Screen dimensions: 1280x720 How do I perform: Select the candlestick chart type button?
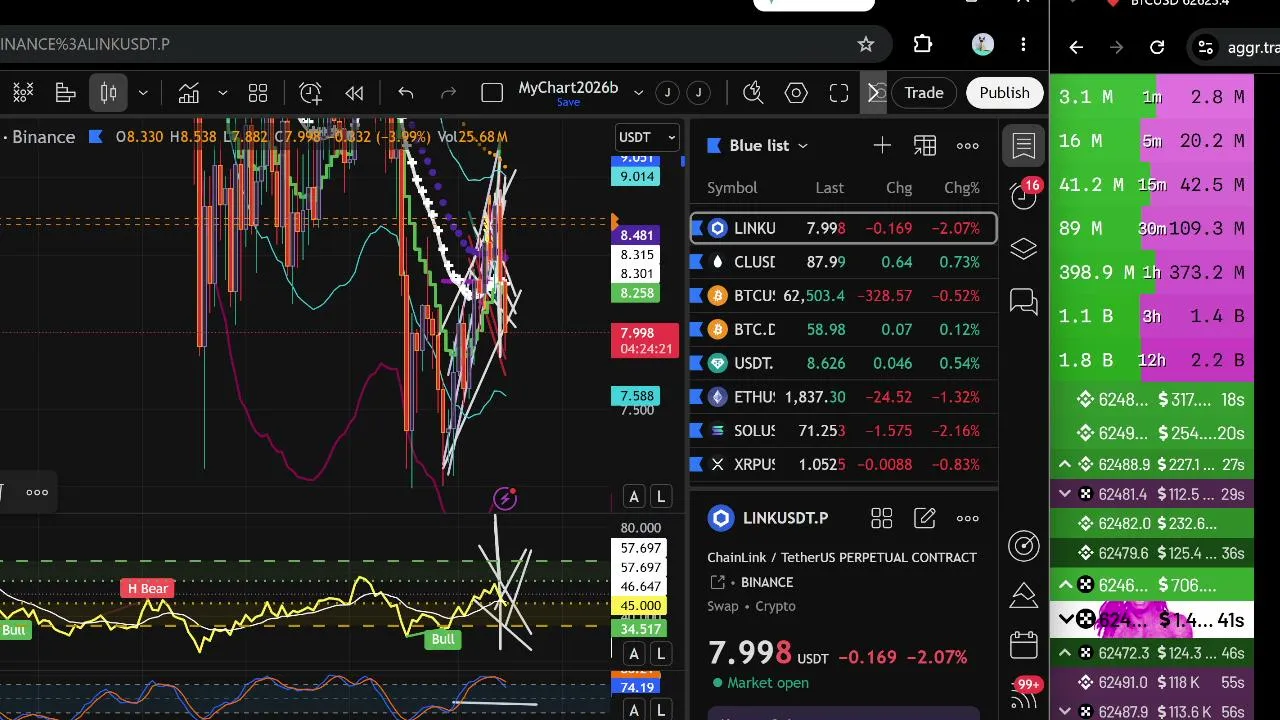pyautogui.click(x=108, y=93)
